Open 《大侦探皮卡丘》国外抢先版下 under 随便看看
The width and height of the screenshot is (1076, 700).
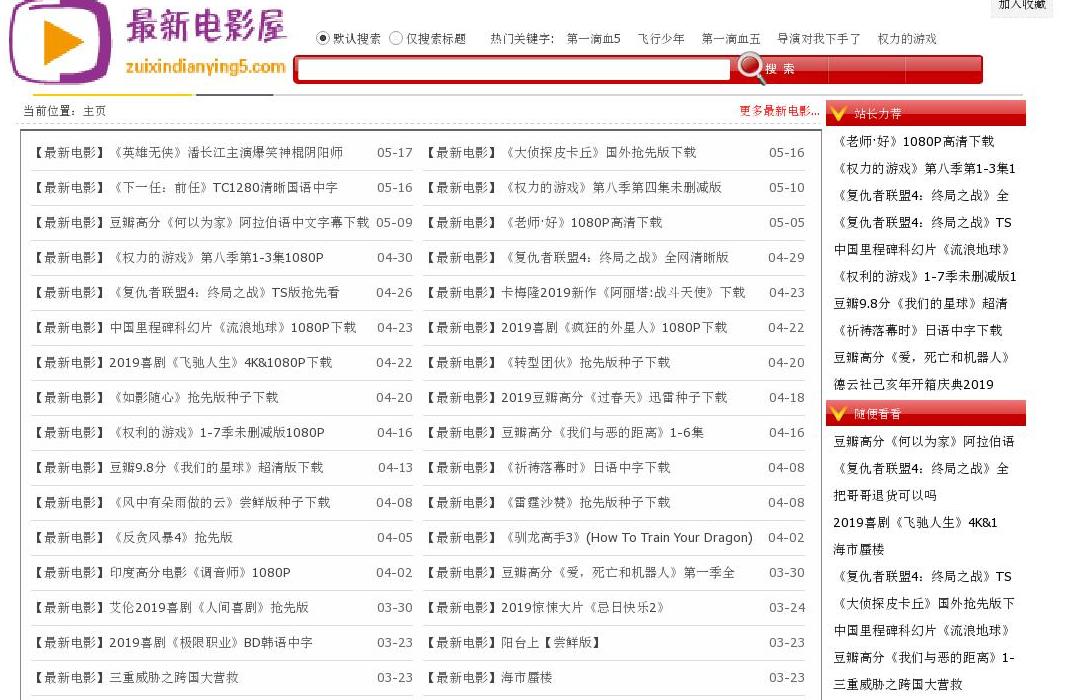[x=924, y=603]
